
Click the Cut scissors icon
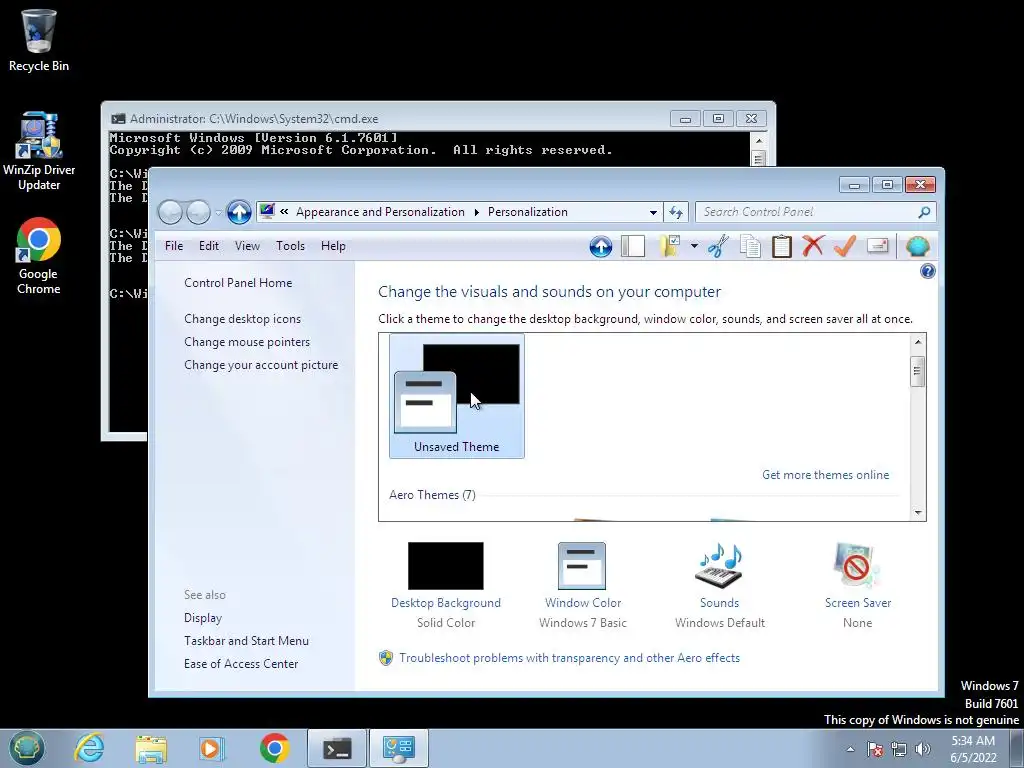[x=718, y=246]
